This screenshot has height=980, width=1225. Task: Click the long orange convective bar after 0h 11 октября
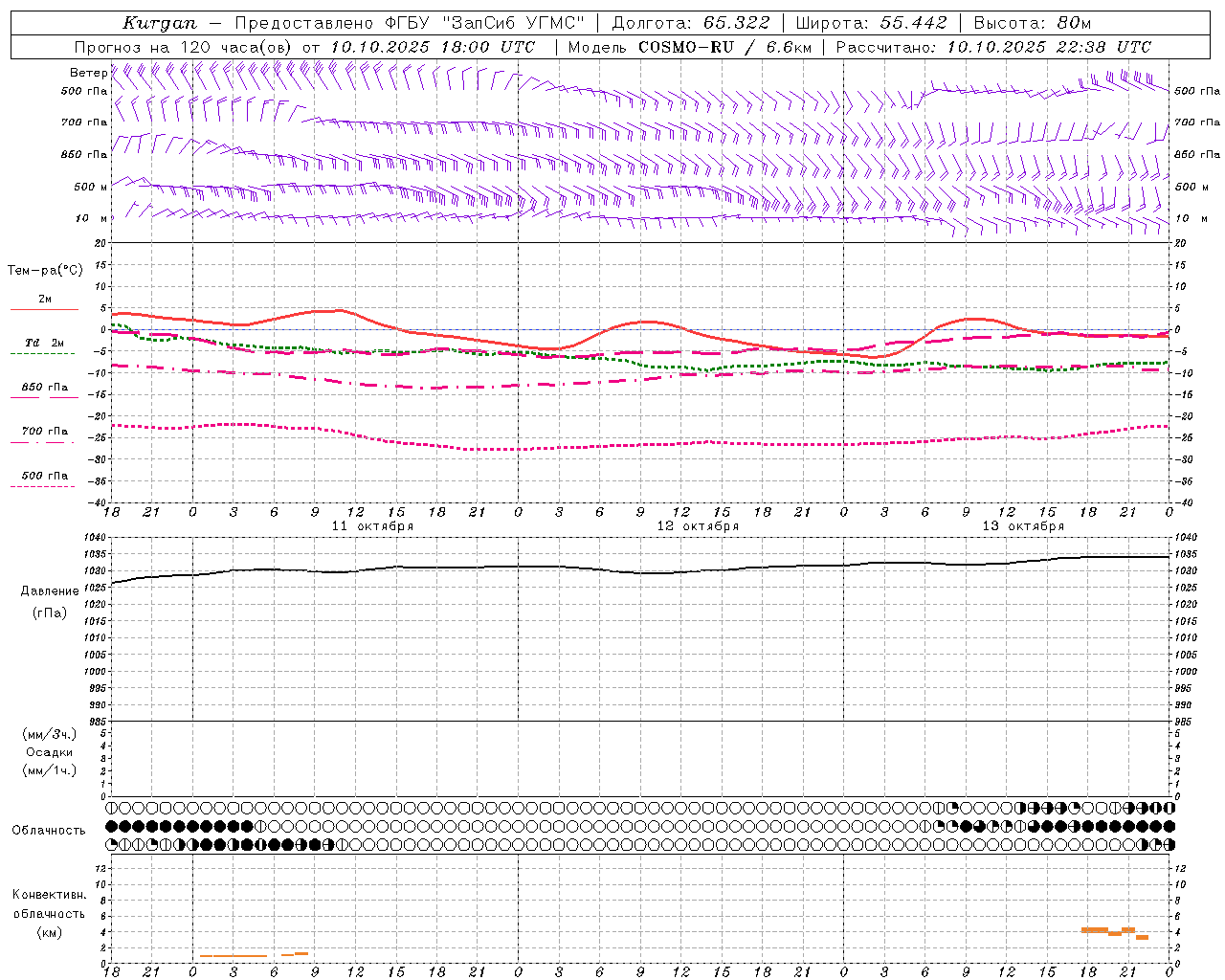[x=234, y=955]
